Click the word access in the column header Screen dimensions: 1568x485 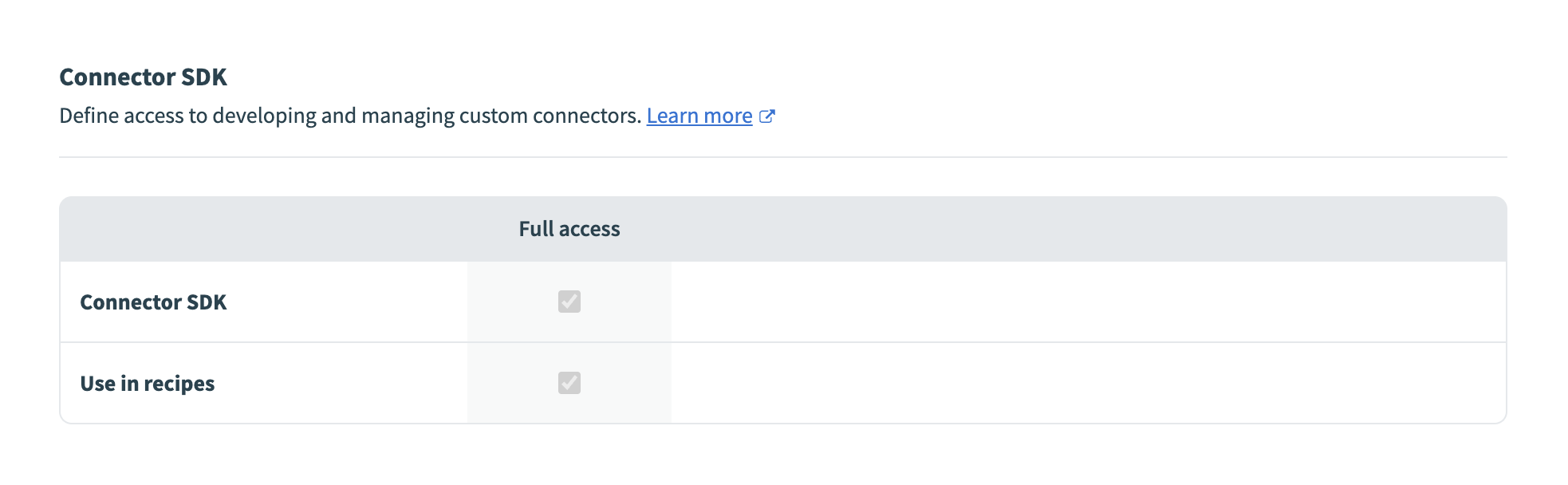tap(589, 230)
